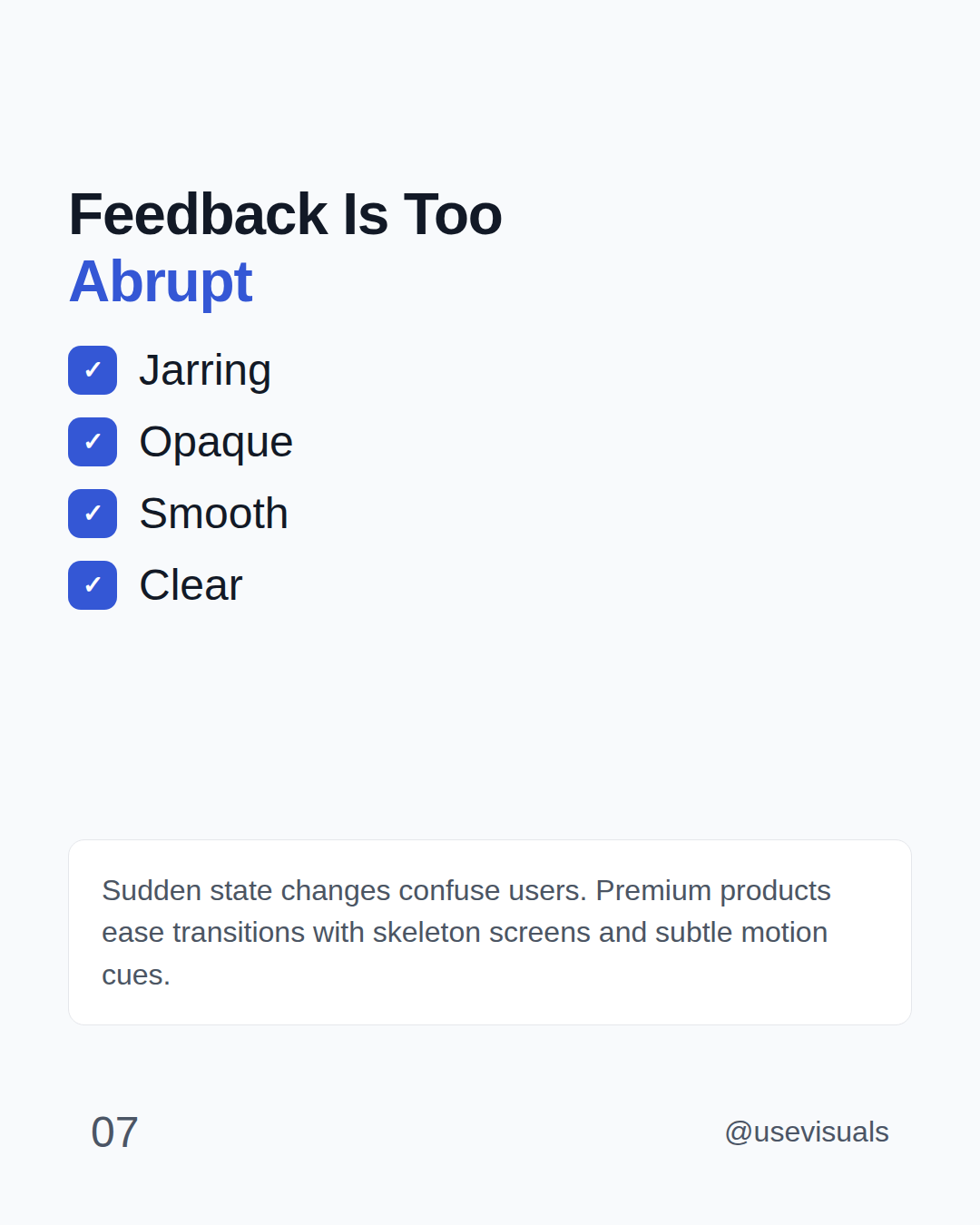The height and width of the screenshot is (1225, 980).
Task: Select the word Too in heading
Action: click(452, 215)
